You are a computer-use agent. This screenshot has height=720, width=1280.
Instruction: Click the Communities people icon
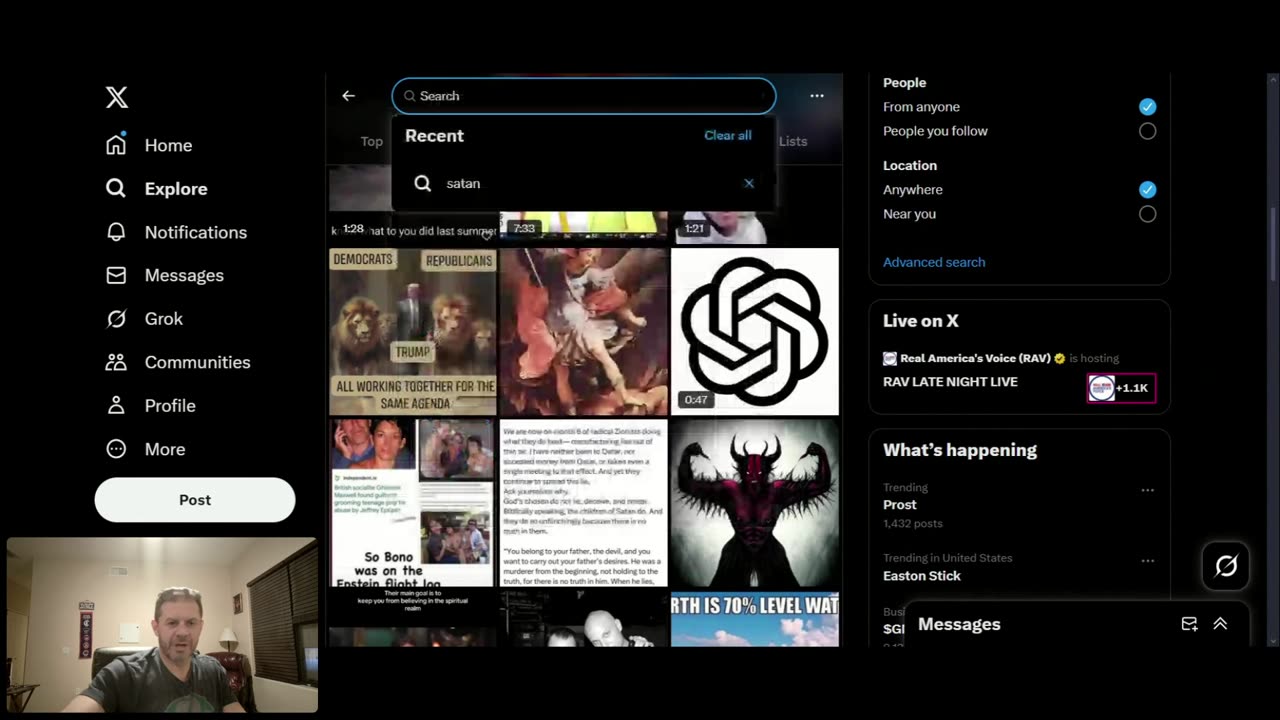(116, 362)
